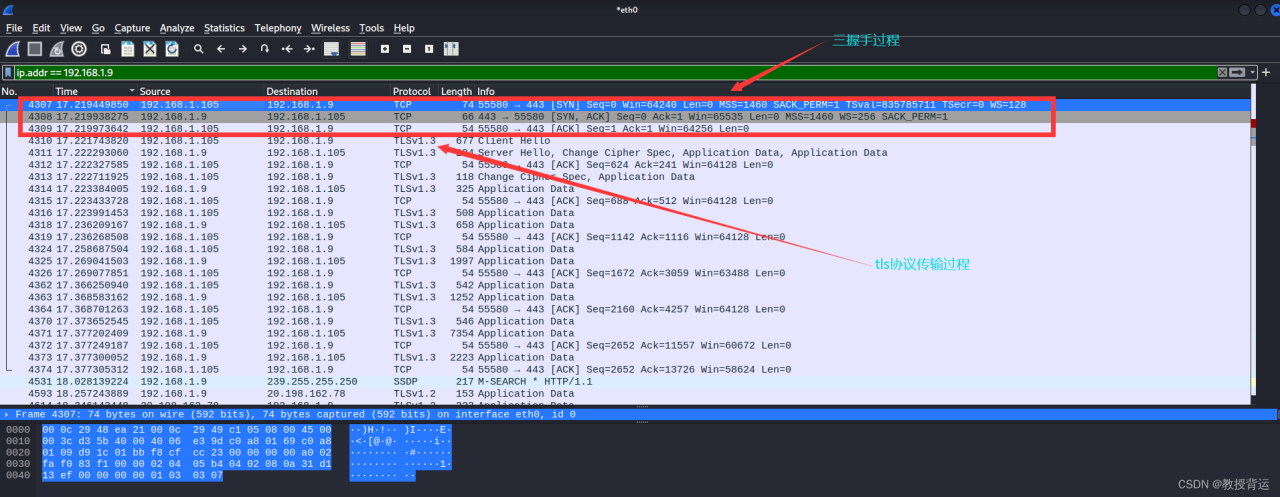The width and height of the screenshot is (1280, 497).
Task: Click hex offset 0010 row bytes
Action: 187,439
